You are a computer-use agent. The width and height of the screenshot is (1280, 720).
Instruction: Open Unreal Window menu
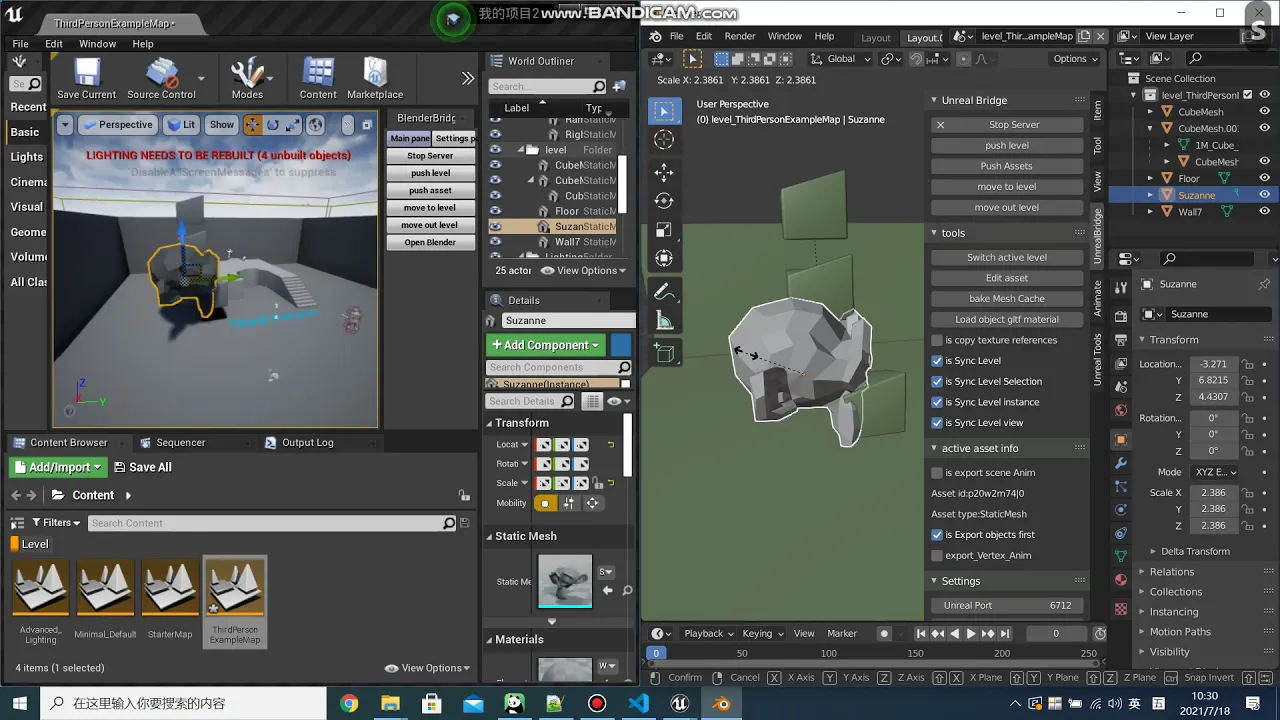pyautogui.click(x=97, y=44)
